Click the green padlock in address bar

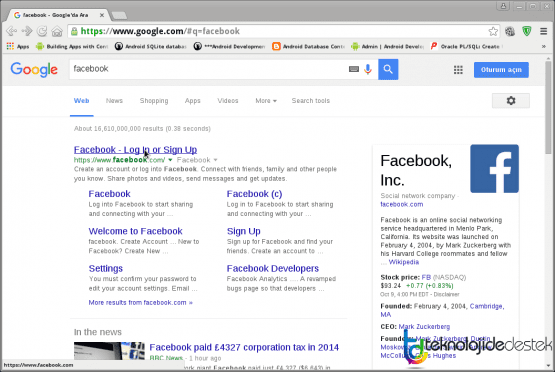point(74,32)
